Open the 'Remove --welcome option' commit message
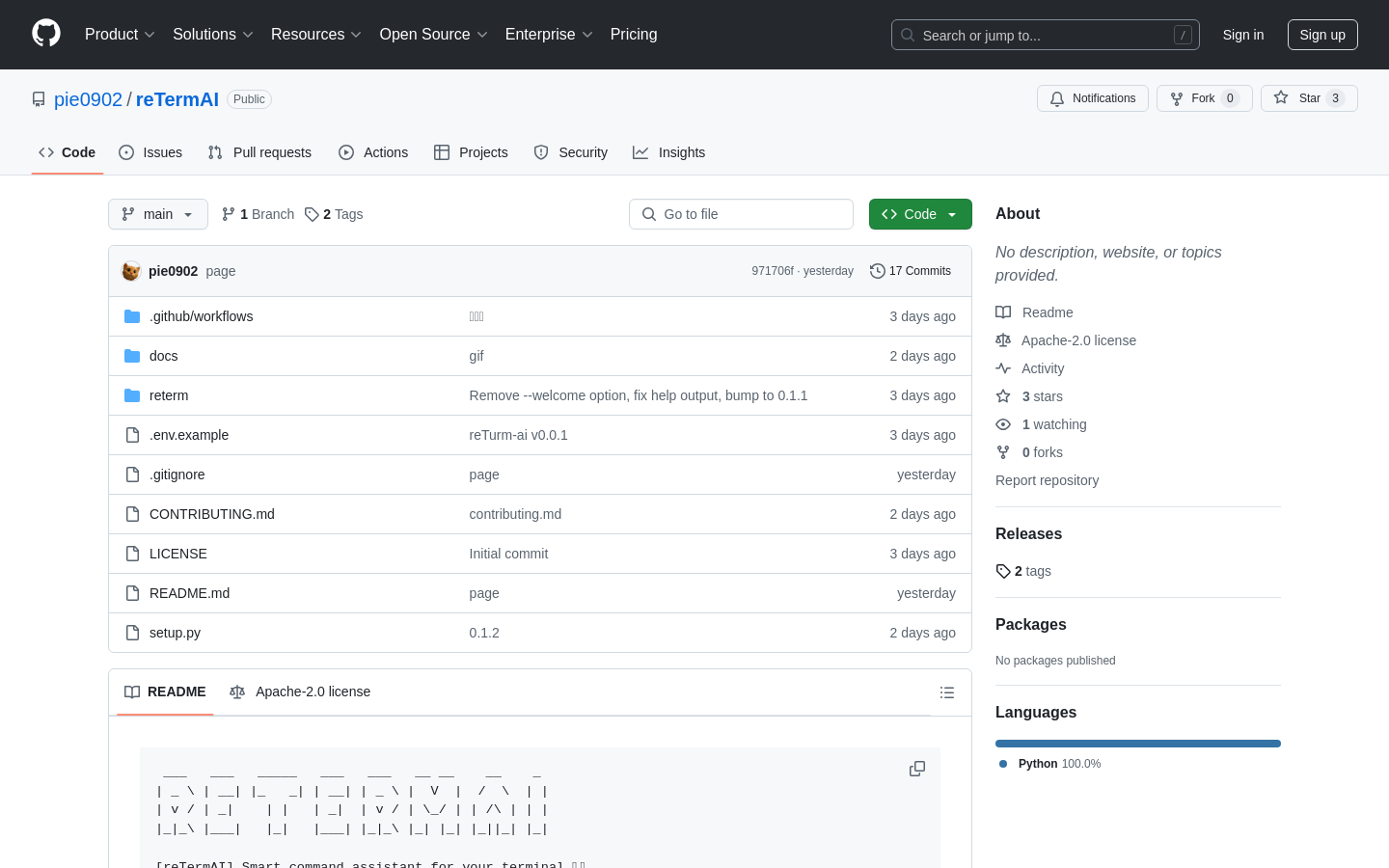 [x=639, y=395]
